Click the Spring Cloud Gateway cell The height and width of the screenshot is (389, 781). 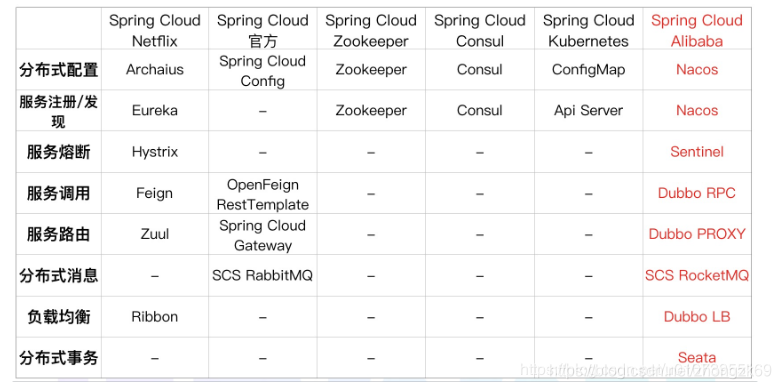[262, 235]
